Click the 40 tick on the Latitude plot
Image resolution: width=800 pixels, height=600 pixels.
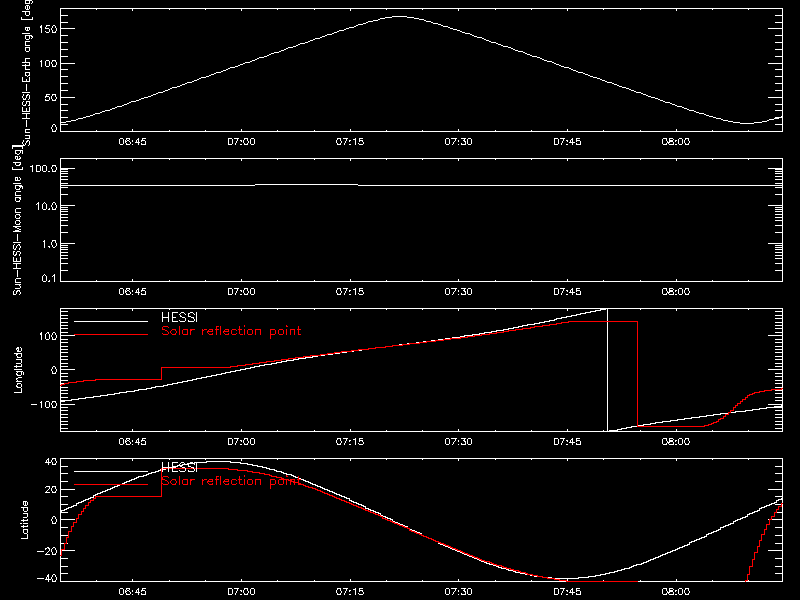[x=52, y=462]
